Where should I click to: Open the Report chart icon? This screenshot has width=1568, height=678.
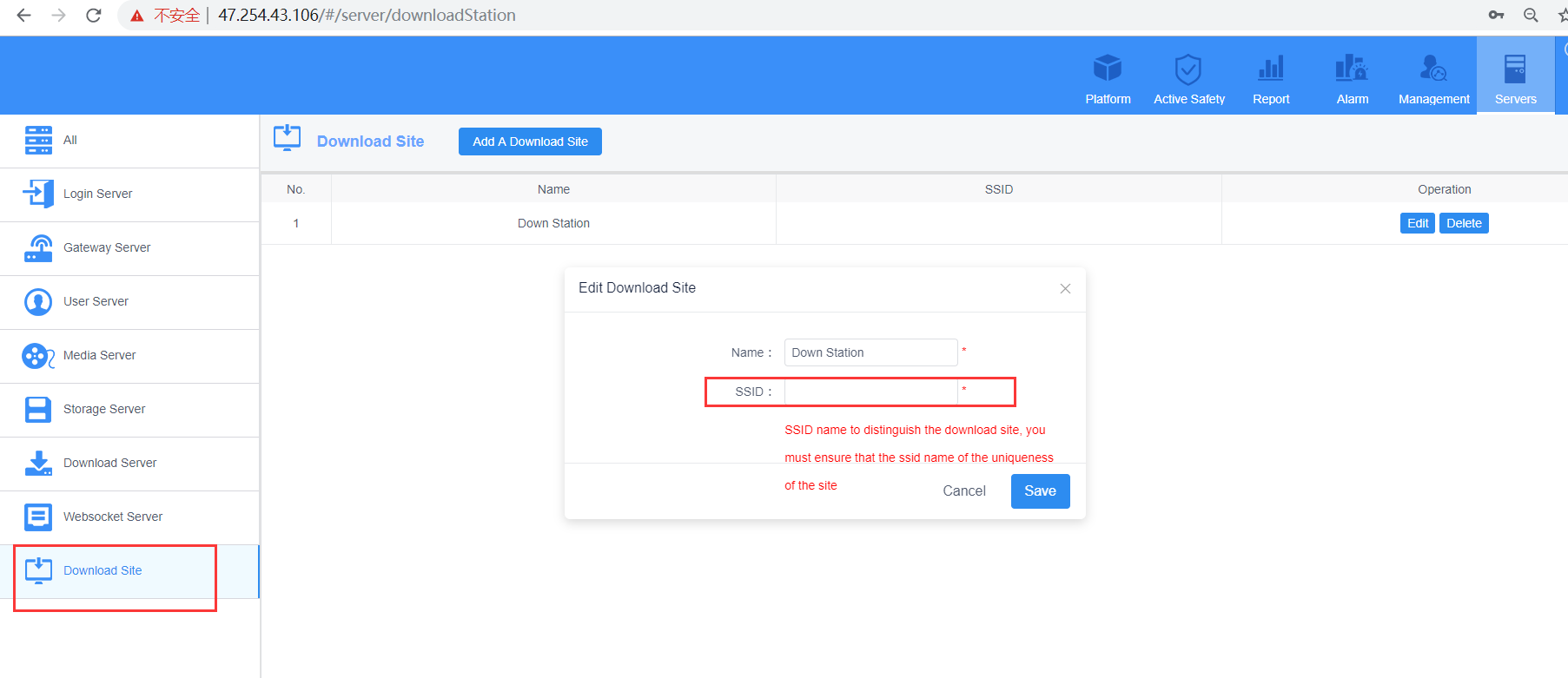(x=1271, y=68)
